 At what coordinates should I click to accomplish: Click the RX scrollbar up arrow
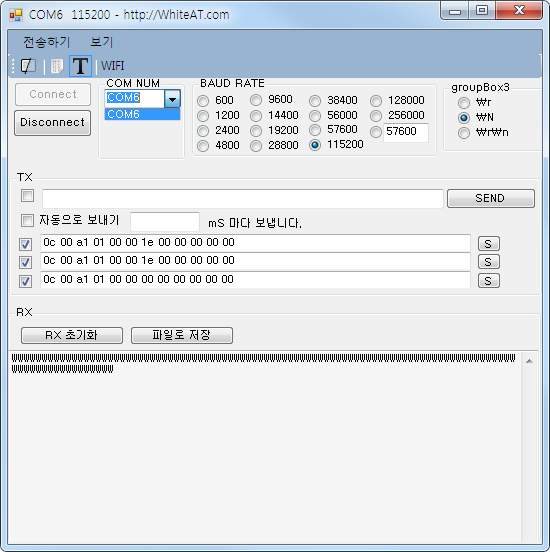tap(529, 361)
